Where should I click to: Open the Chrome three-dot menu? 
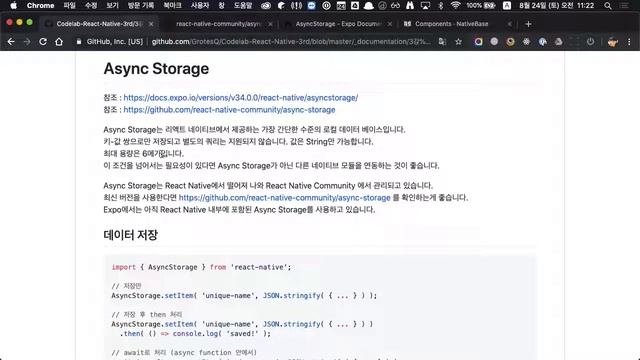629,42
